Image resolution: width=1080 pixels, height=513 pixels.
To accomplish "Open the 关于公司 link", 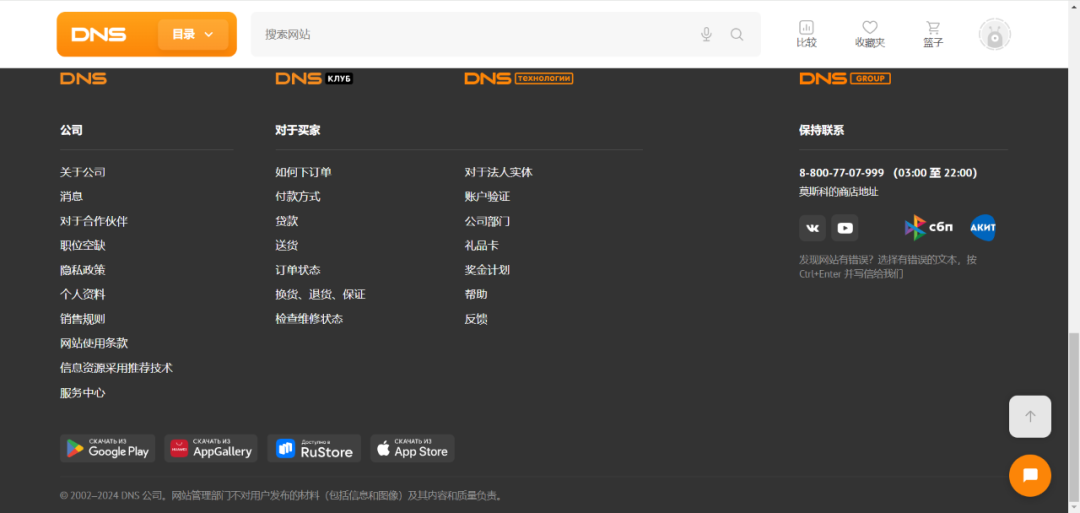I will coord(83,172).
